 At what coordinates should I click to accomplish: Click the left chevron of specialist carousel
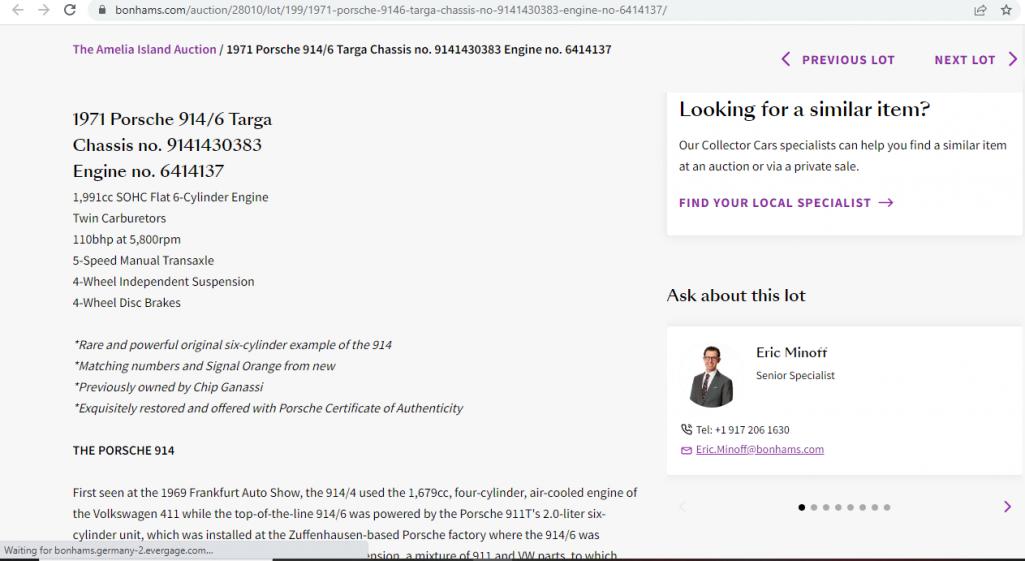tap(683, 507)
